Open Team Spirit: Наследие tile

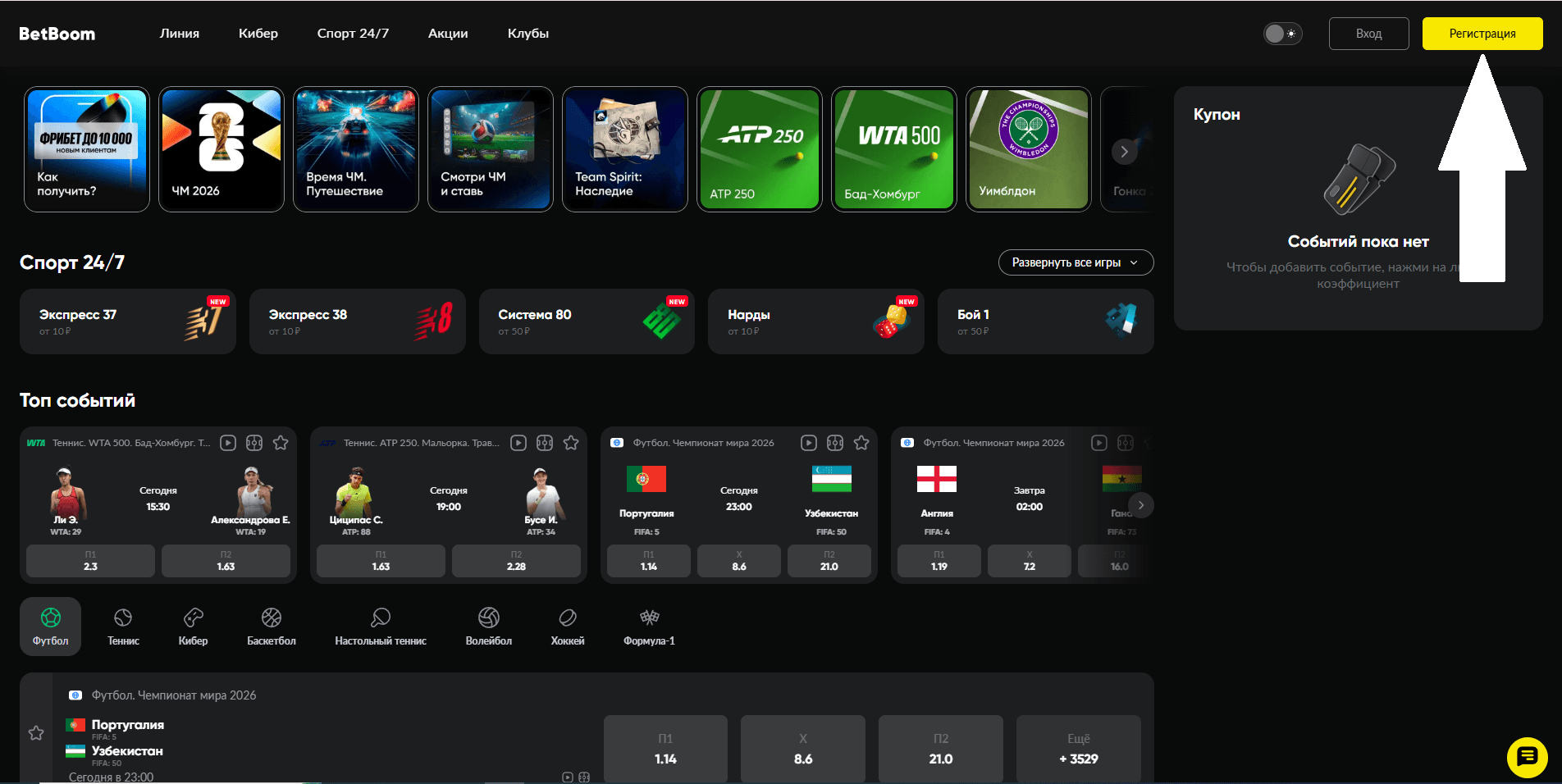(x=625, y=149)
